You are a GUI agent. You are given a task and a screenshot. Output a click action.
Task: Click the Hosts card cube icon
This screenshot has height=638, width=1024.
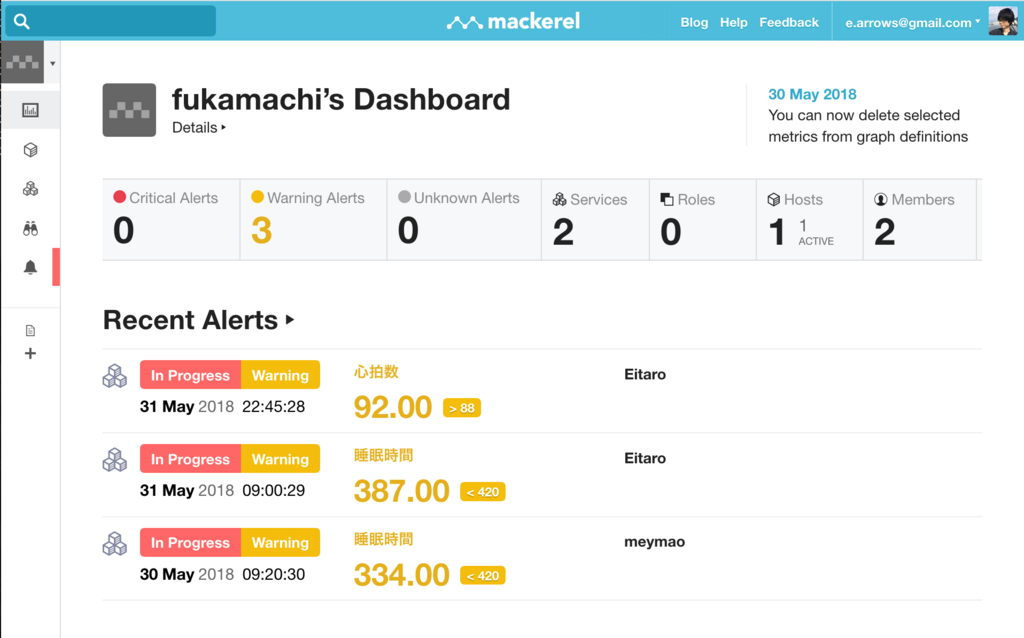tap(774, 199)
